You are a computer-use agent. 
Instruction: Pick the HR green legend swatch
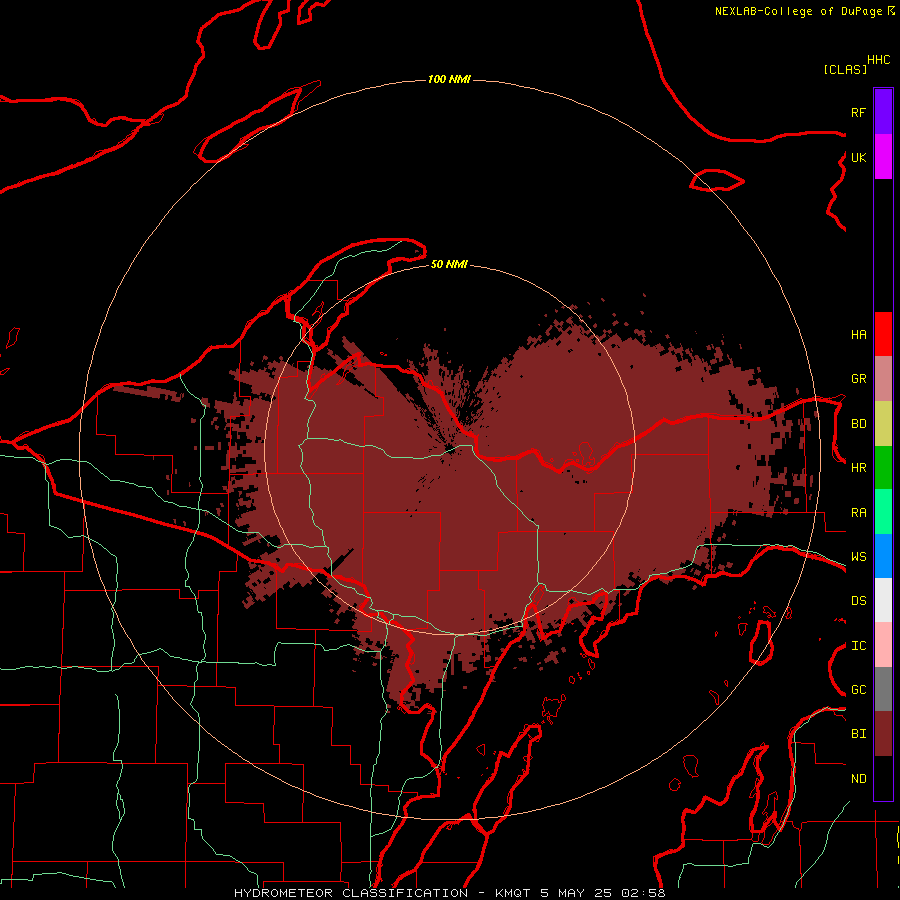point(883,468)
